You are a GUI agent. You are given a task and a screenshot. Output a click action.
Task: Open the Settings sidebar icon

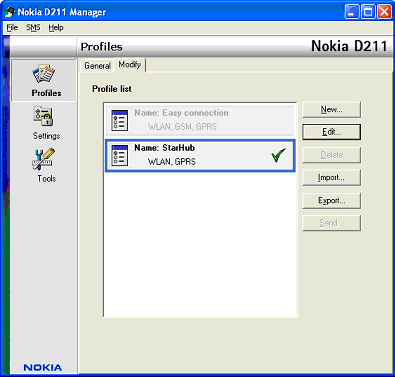pos(43,116)
